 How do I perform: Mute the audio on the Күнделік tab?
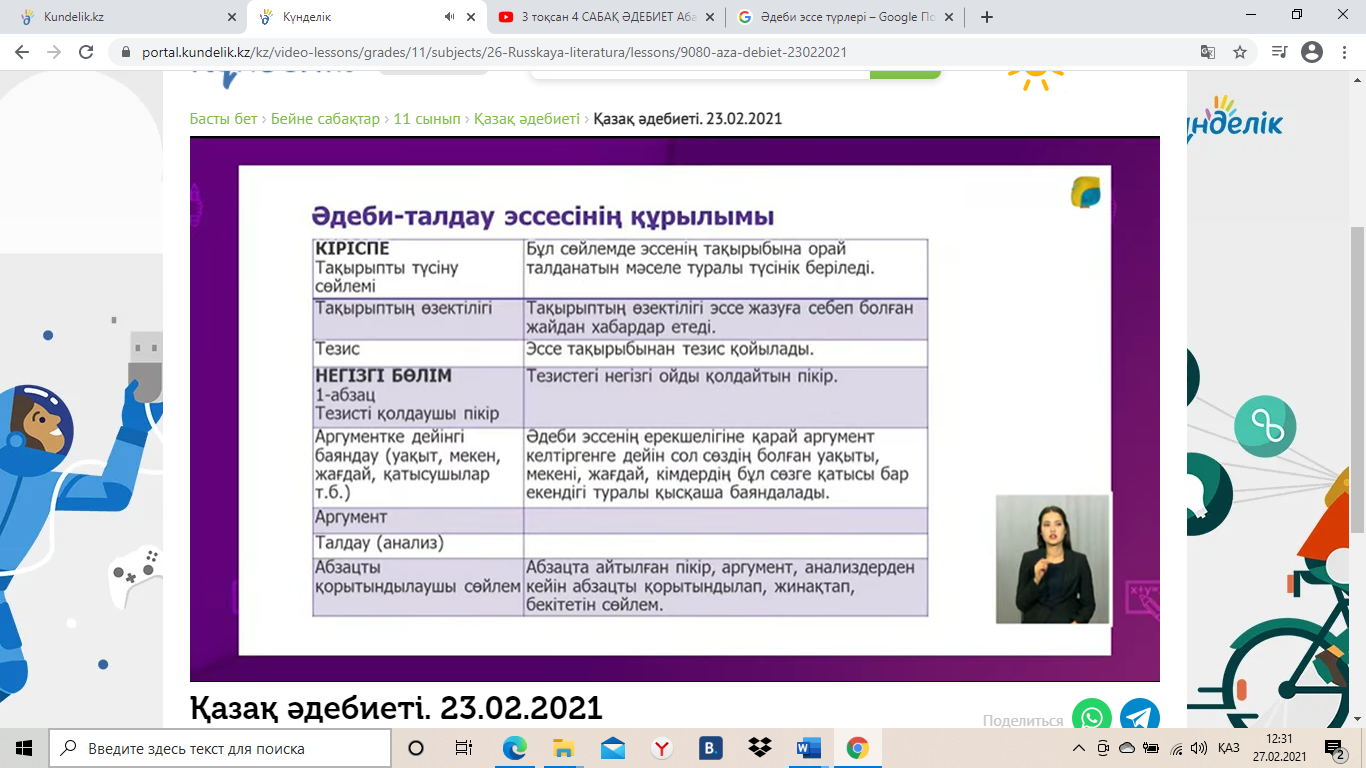[x=449, y=17]
